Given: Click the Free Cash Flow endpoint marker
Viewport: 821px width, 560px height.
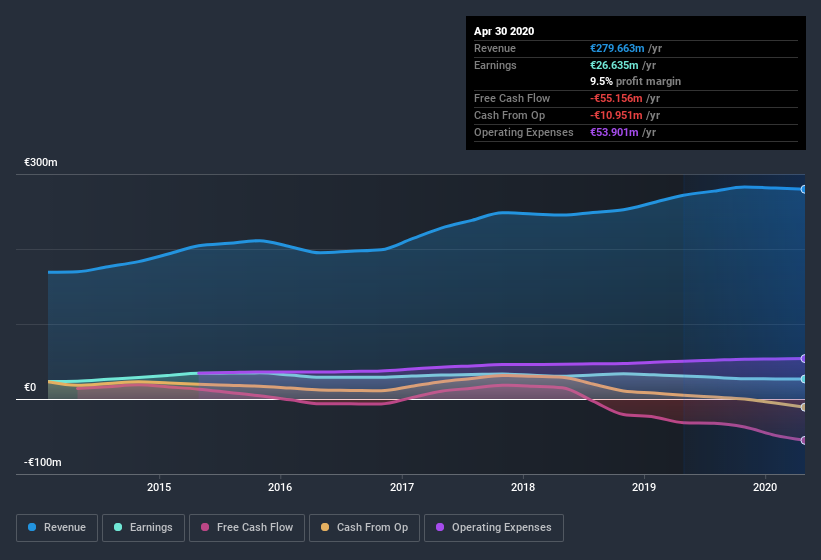Looking at the screenshot, I should 803,440.
